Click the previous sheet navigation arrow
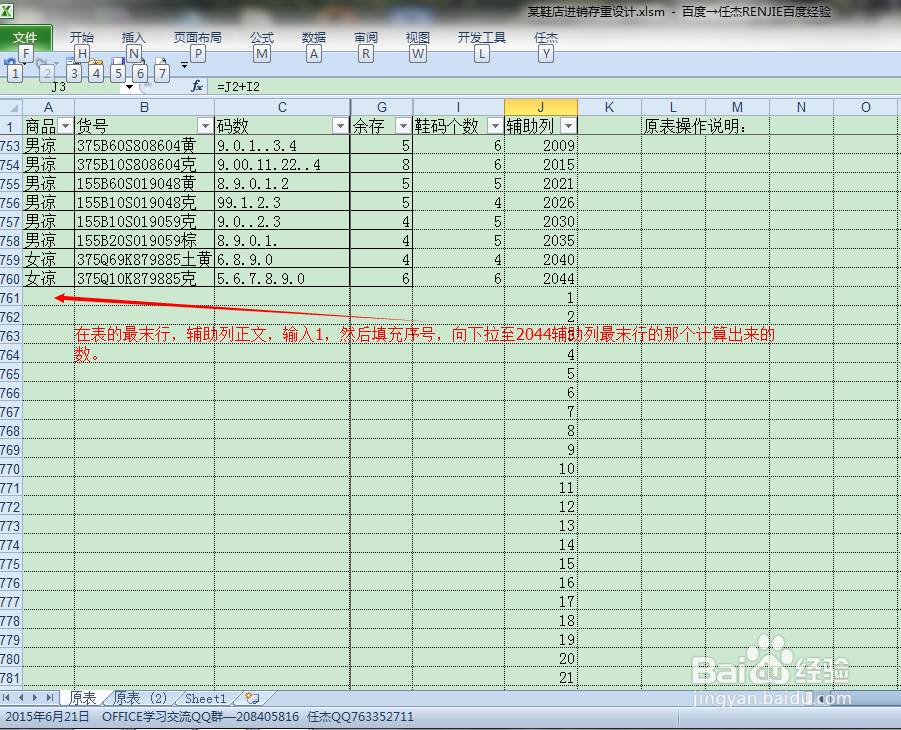The width and height of the screenshot is (901, 730). tap(21, 698)
